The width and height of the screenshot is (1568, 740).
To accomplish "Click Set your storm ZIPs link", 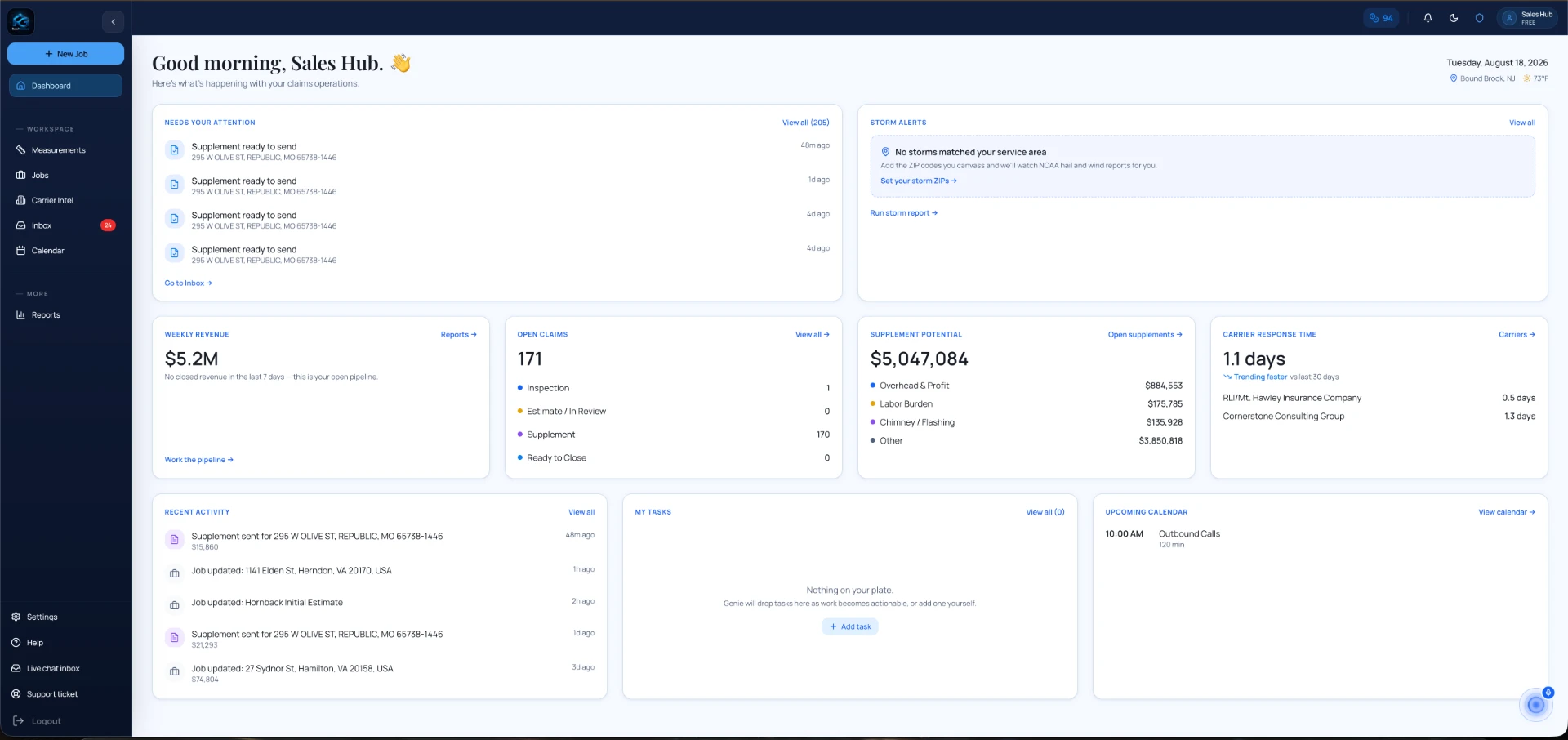I will click(919, 181).
